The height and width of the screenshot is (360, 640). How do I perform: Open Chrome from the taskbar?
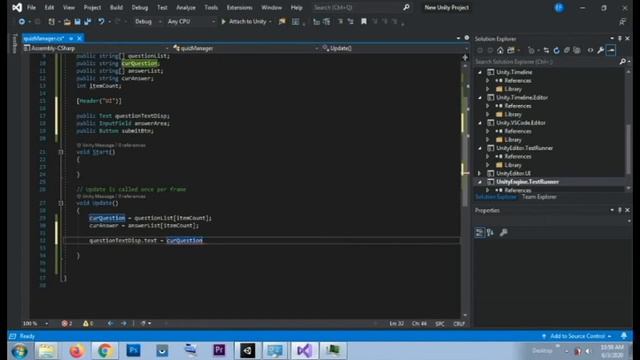click(105, 351)
